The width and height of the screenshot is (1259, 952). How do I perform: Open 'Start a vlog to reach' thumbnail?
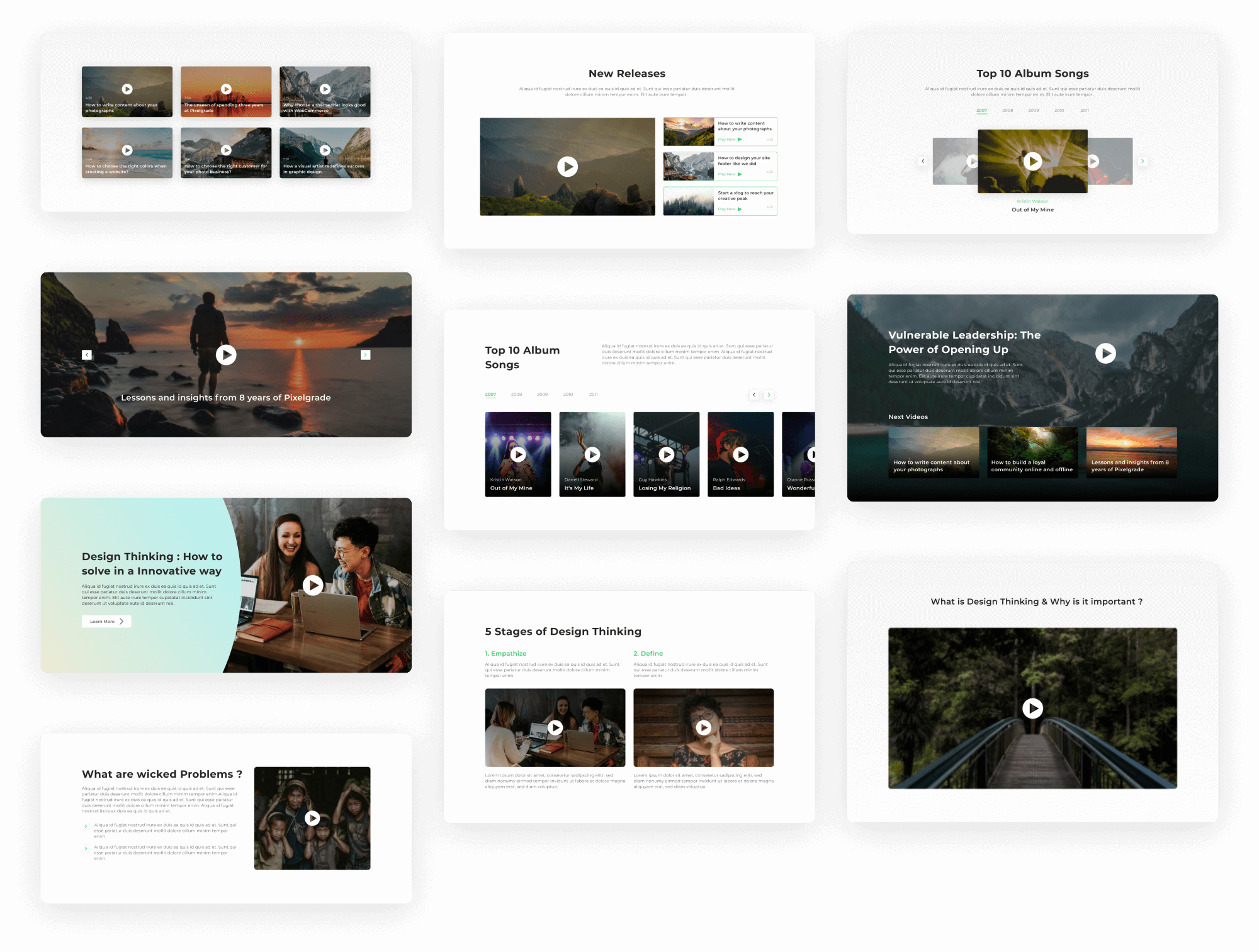coord(689,201)
